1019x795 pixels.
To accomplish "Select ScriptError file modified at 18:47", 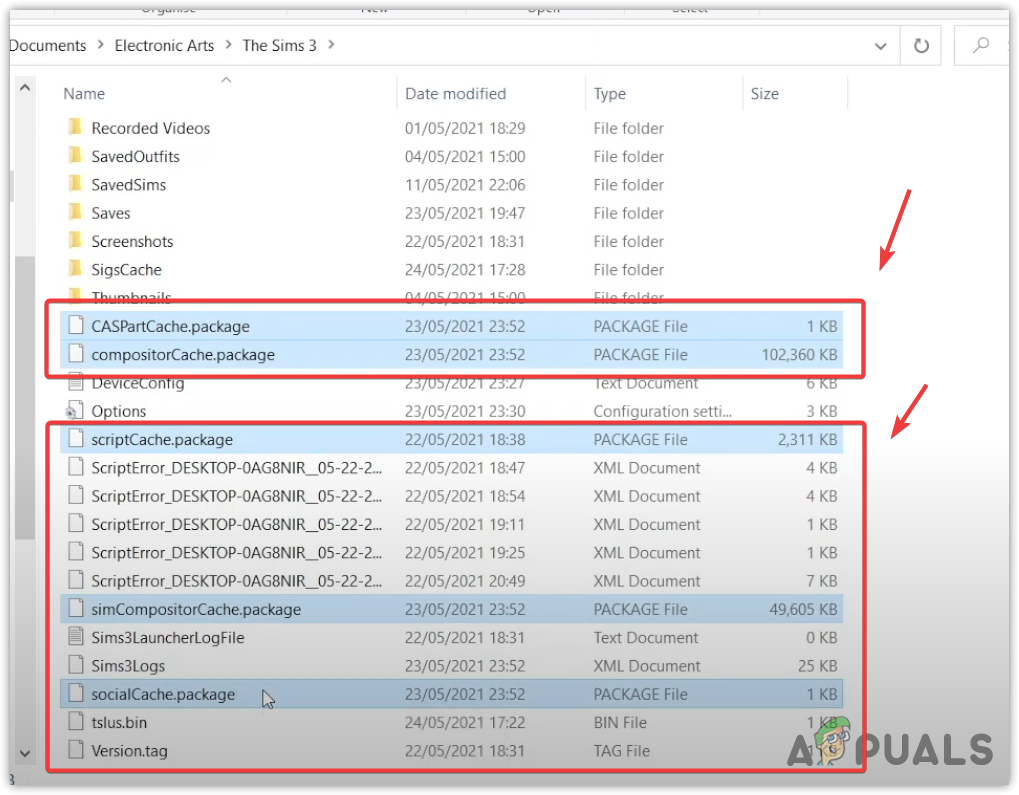I will coord(237,468).
